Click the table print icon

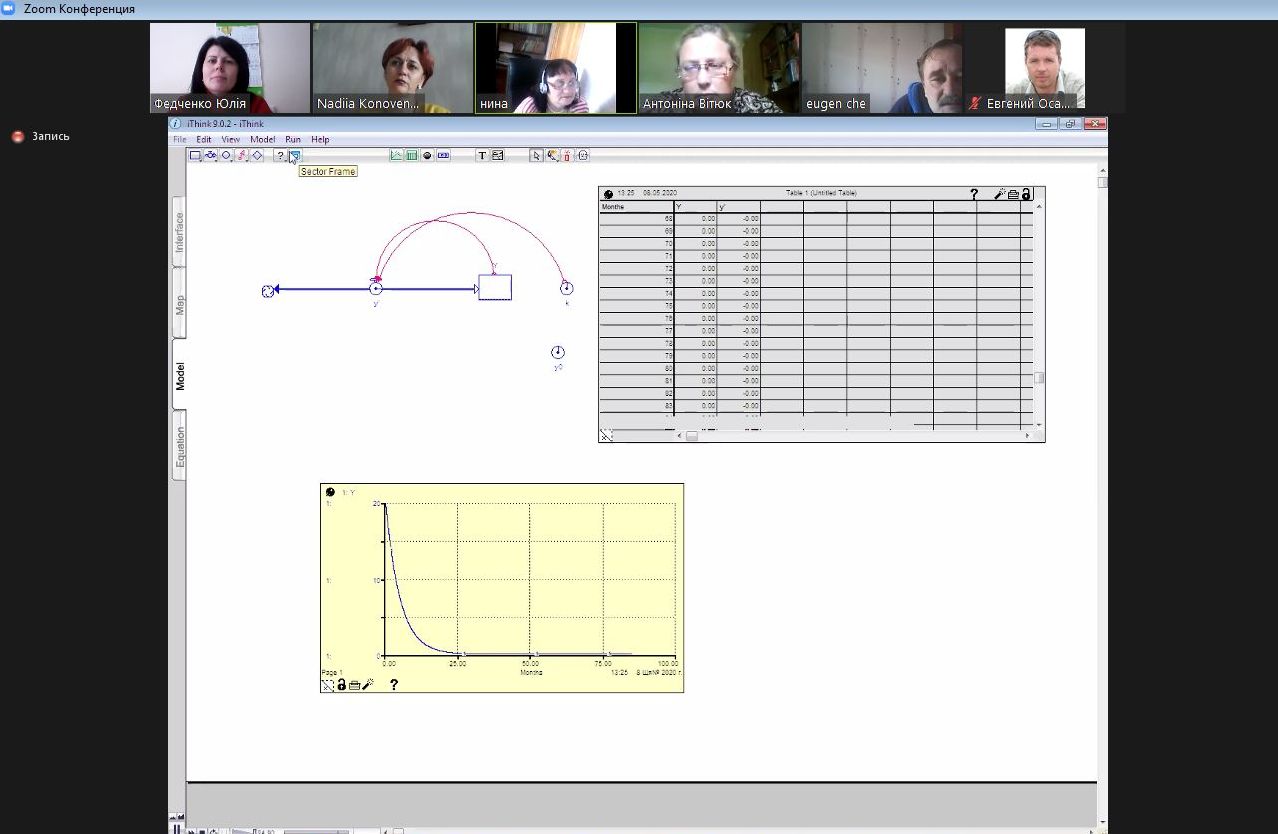click(x=1013, y=194)
